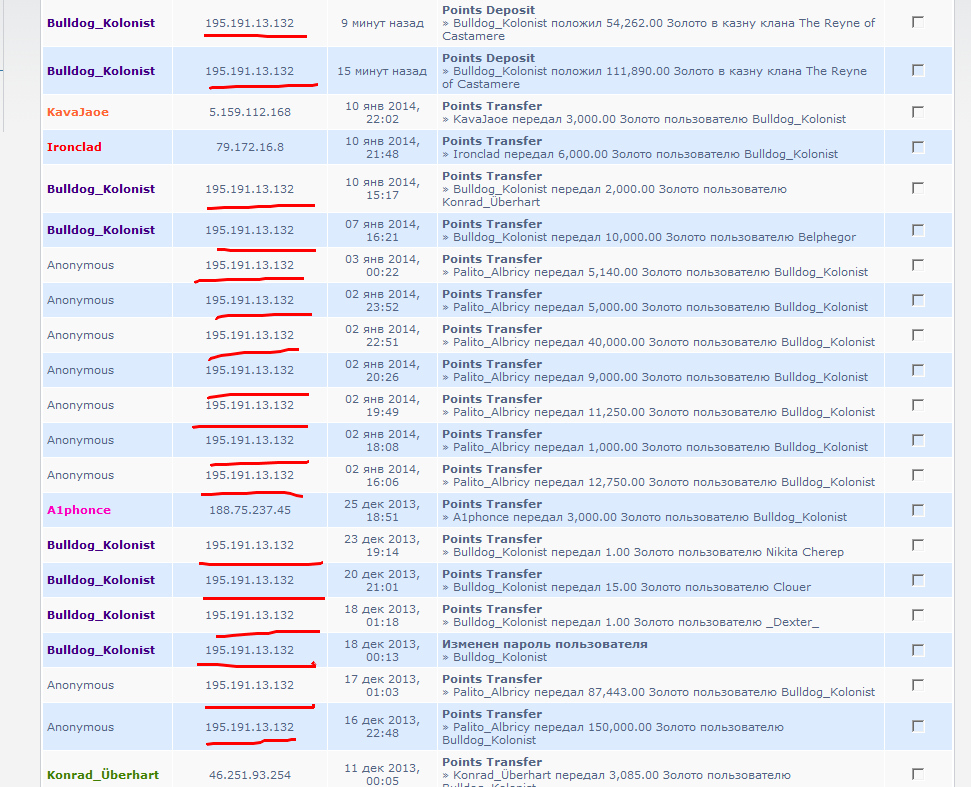This screenshot has height=787, width=971.
Task: Check the password change entry checkbox
Action: coord(918,650)
